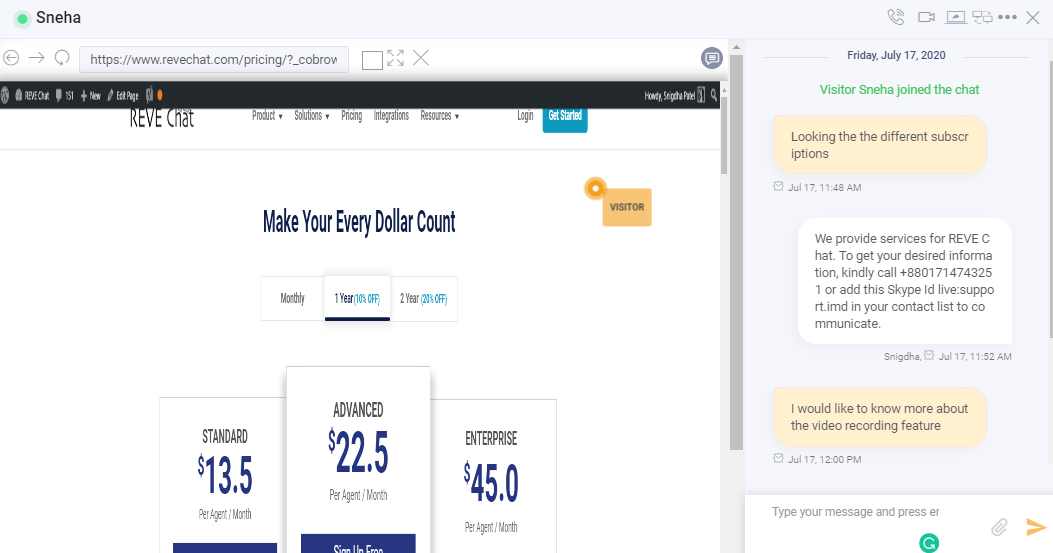Go forward in the co-browse browser
The image size is (1053, 553).
[36, 58]
